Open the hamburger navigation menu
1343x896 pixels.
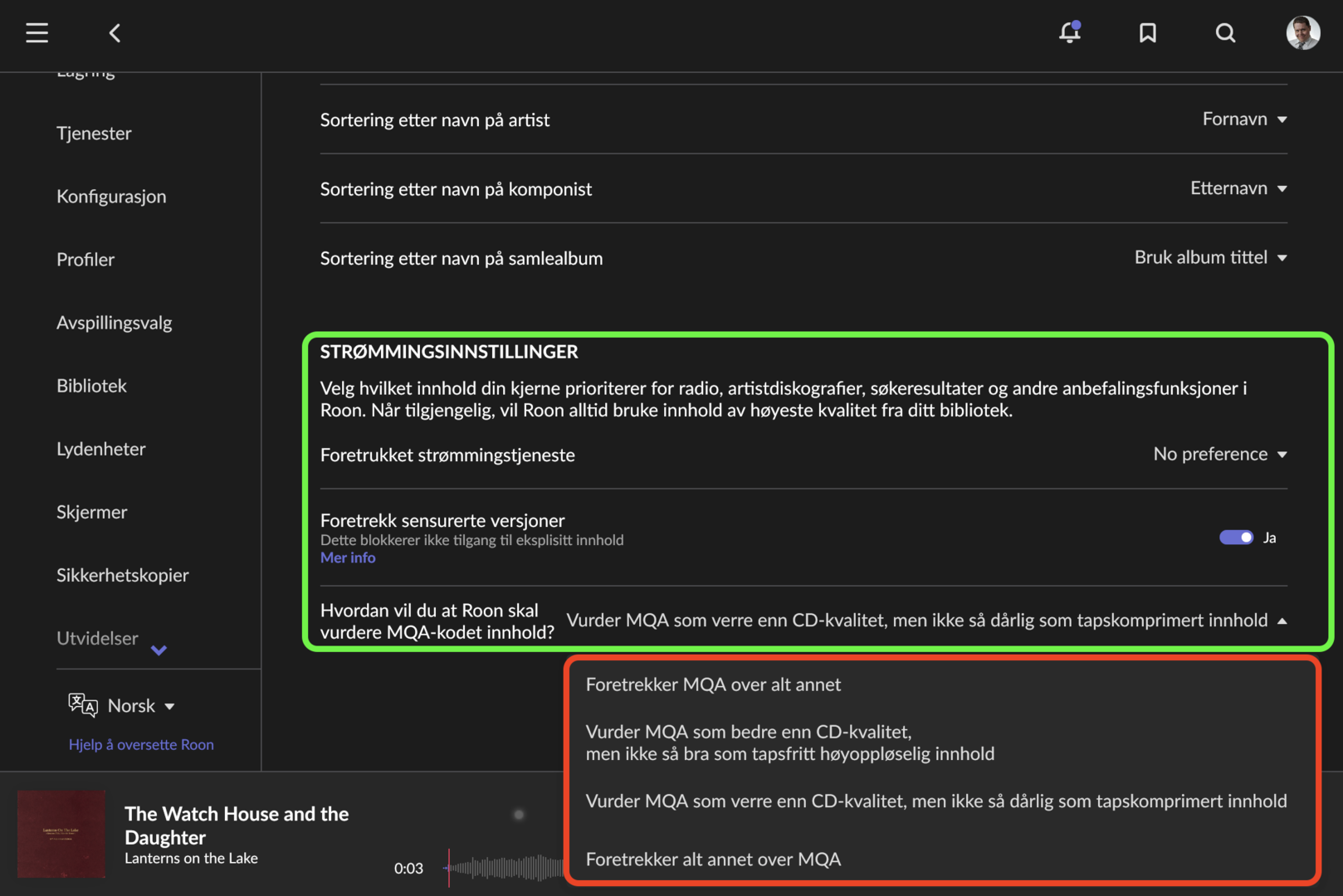(37, 33)
